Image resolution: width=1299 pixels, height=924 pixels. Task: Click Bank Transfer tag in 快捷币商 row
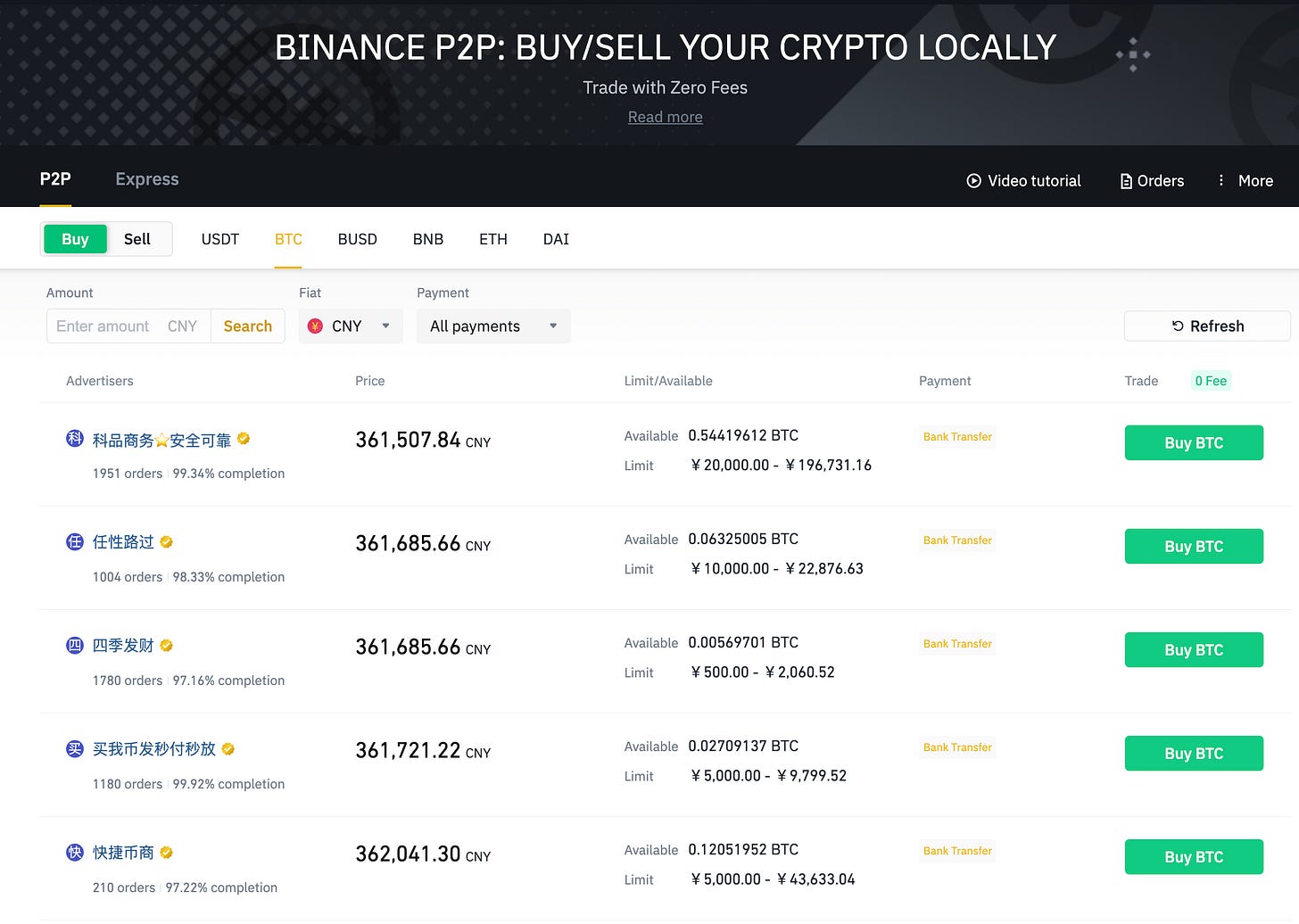tap(957, 851)
